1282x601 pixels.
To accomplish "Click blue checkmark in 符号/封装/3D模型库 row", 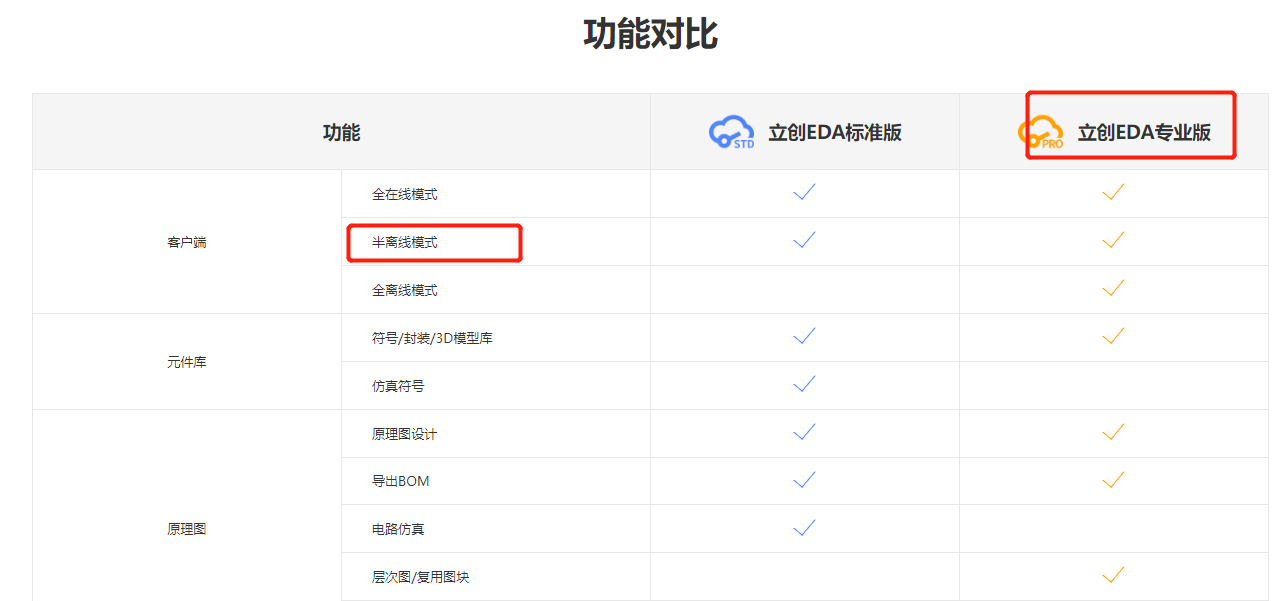I will tap(804, 336).
